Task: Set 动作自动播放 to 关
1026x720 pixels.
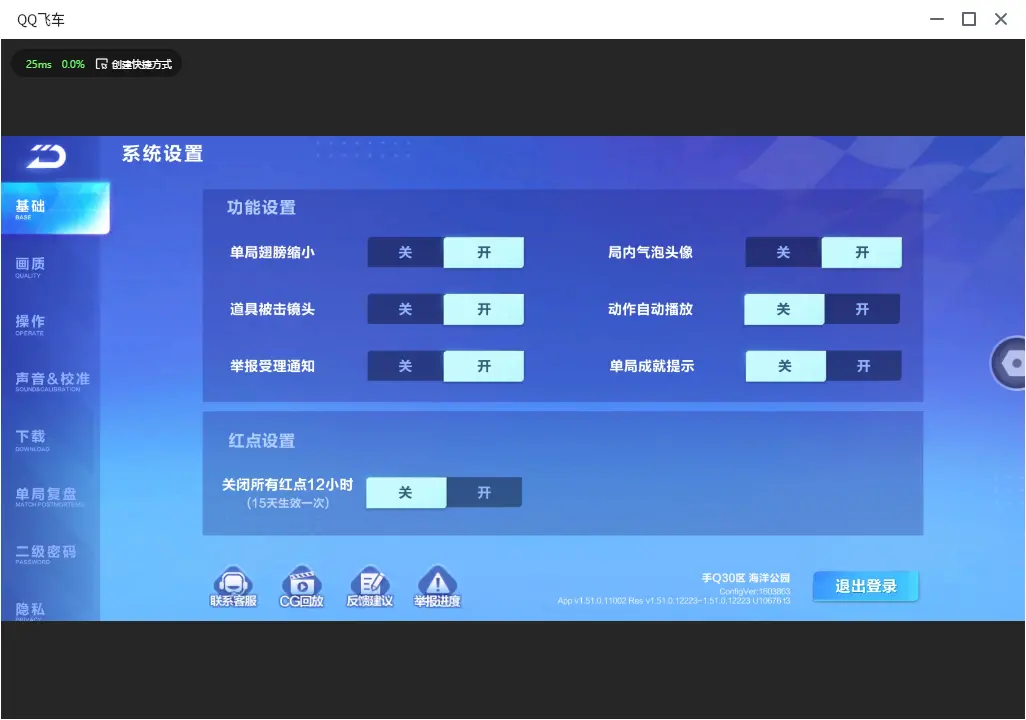Action: 784,310
